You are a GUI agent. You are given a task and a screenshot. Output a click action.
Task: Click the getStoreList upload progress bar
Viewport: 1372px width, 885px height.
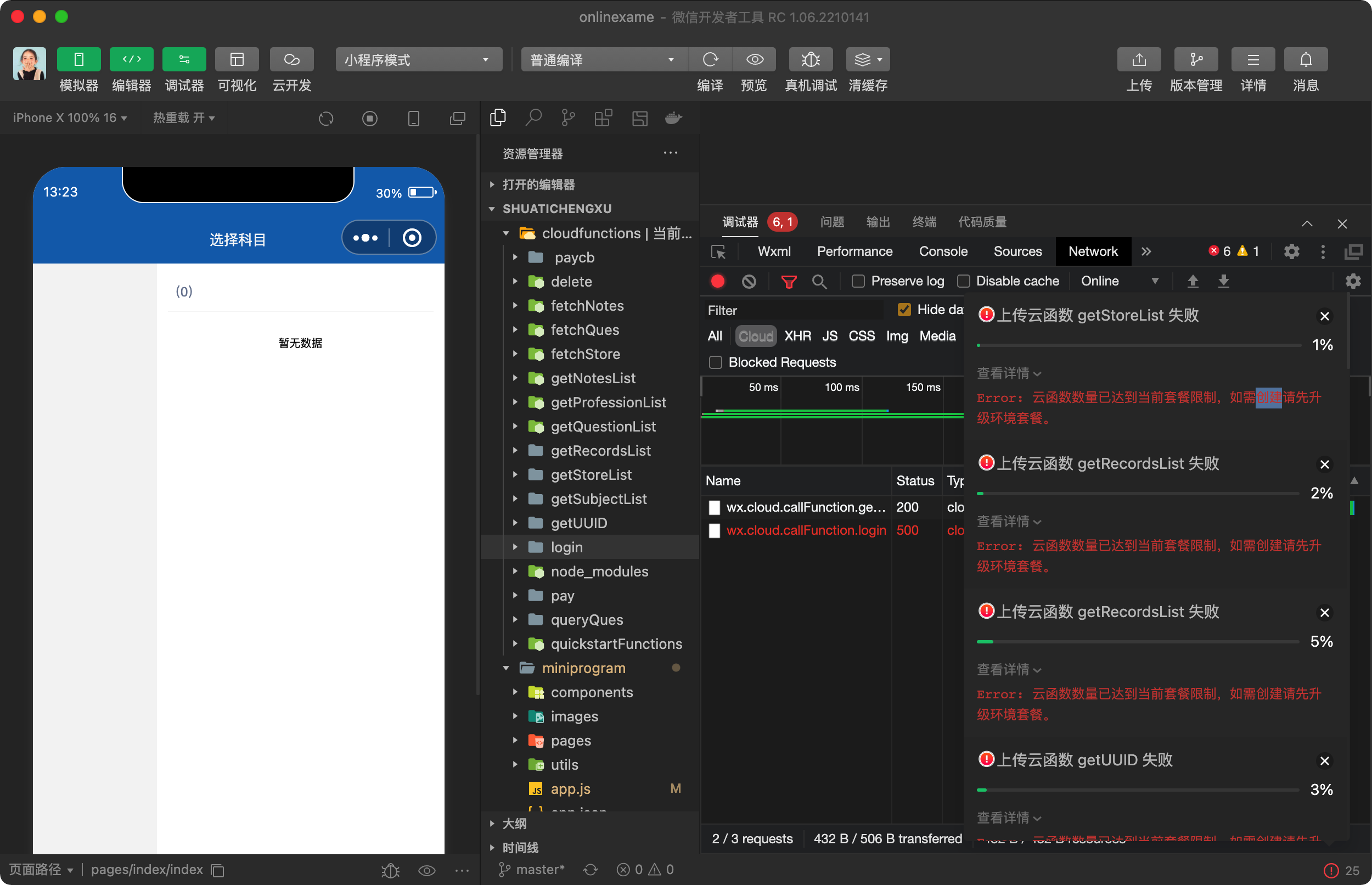pos(1138,345)
